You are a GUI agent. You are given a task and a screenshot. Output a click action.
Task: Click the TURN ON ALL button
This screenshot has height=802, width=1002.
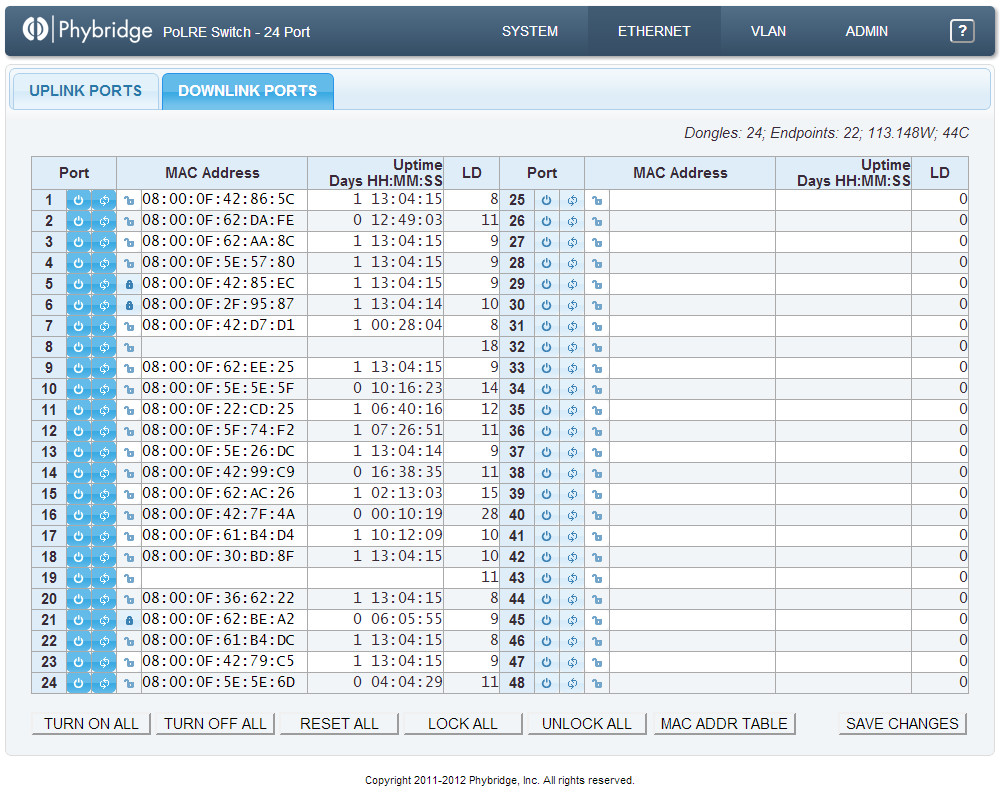tap(91, 723)
